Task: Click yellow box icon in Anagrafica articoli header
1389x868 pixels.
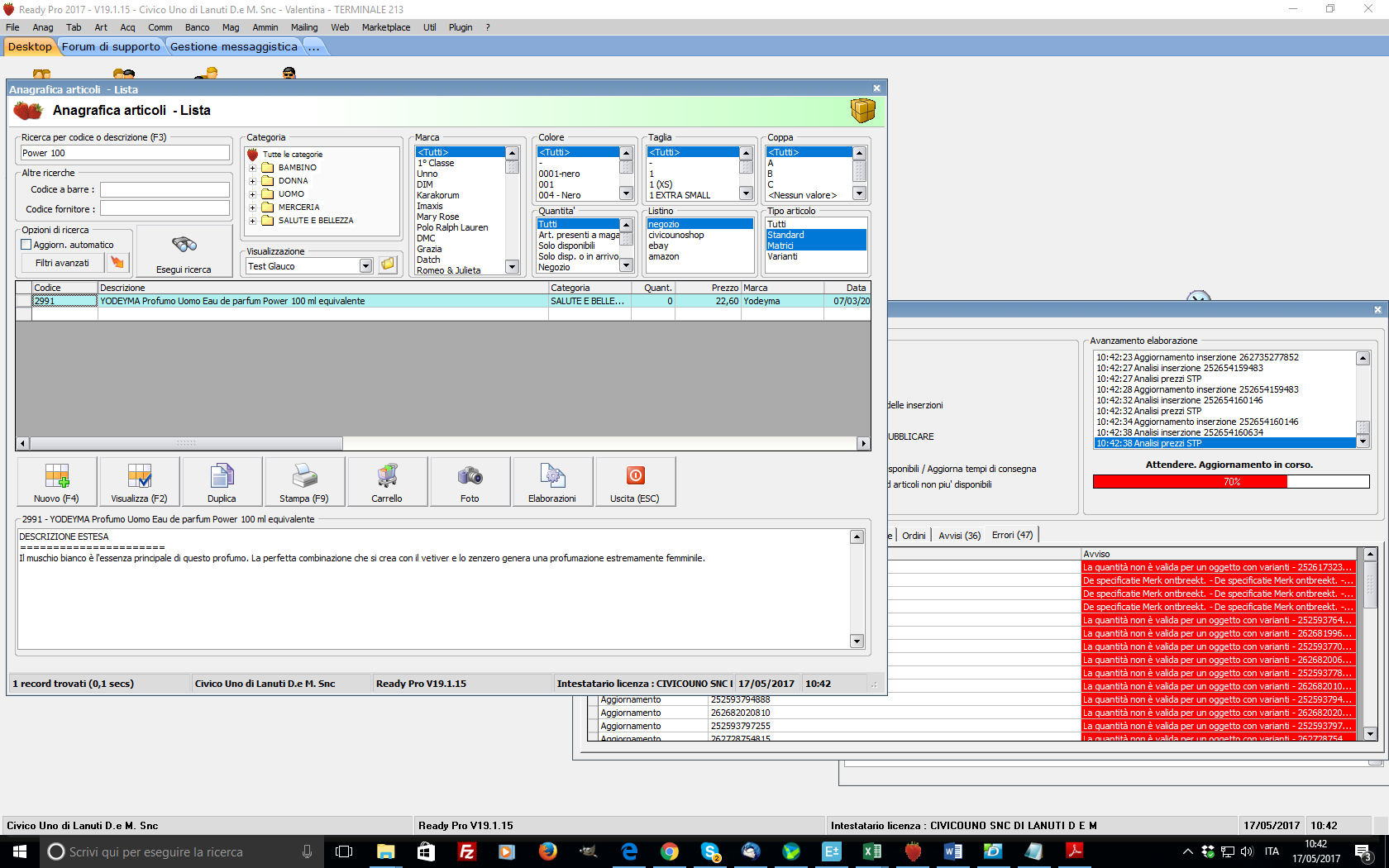Action: (x=862, y=110)
